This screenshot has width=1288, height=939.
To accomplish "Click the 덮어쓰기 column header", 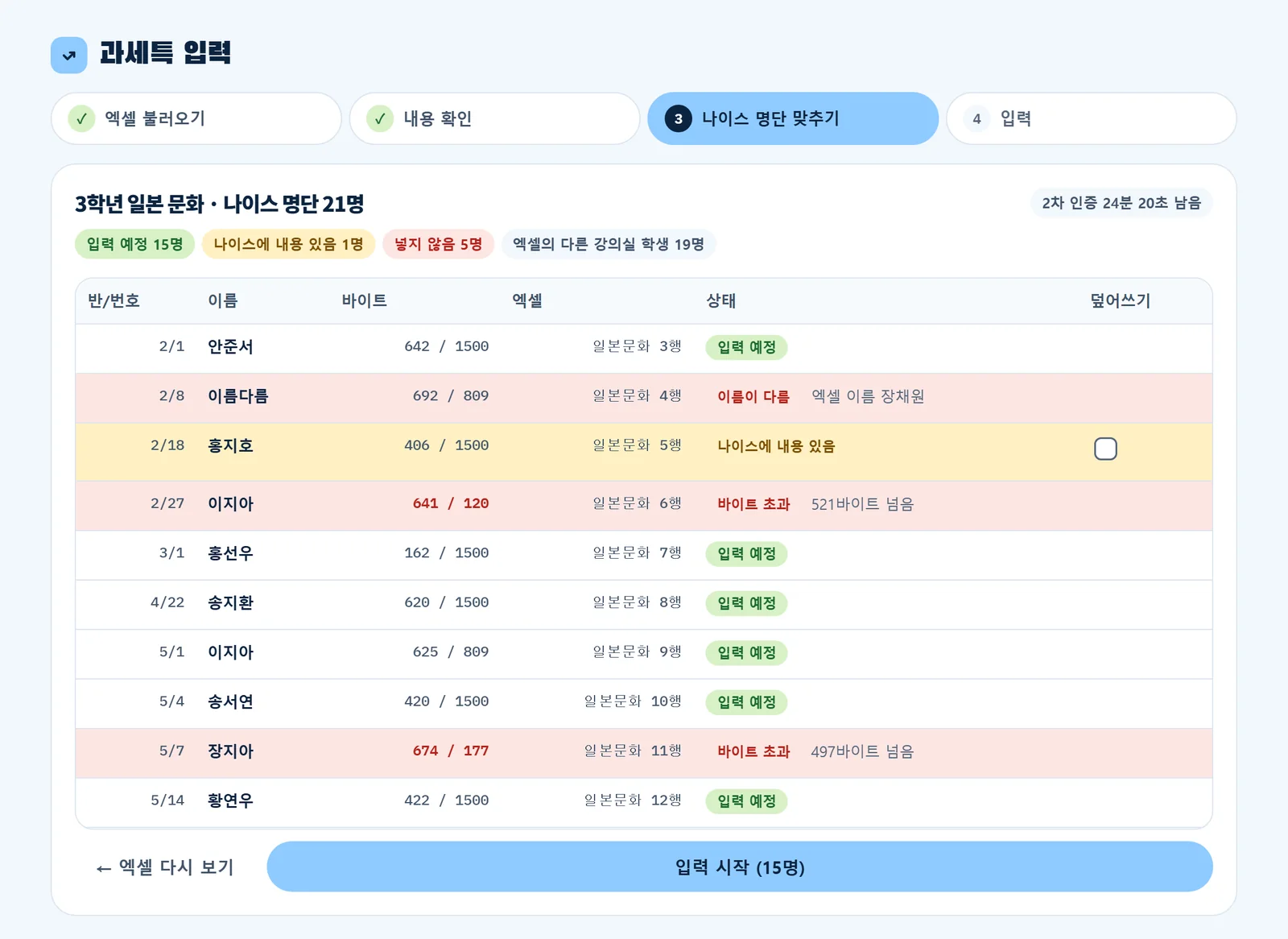I will point(1120,300).
